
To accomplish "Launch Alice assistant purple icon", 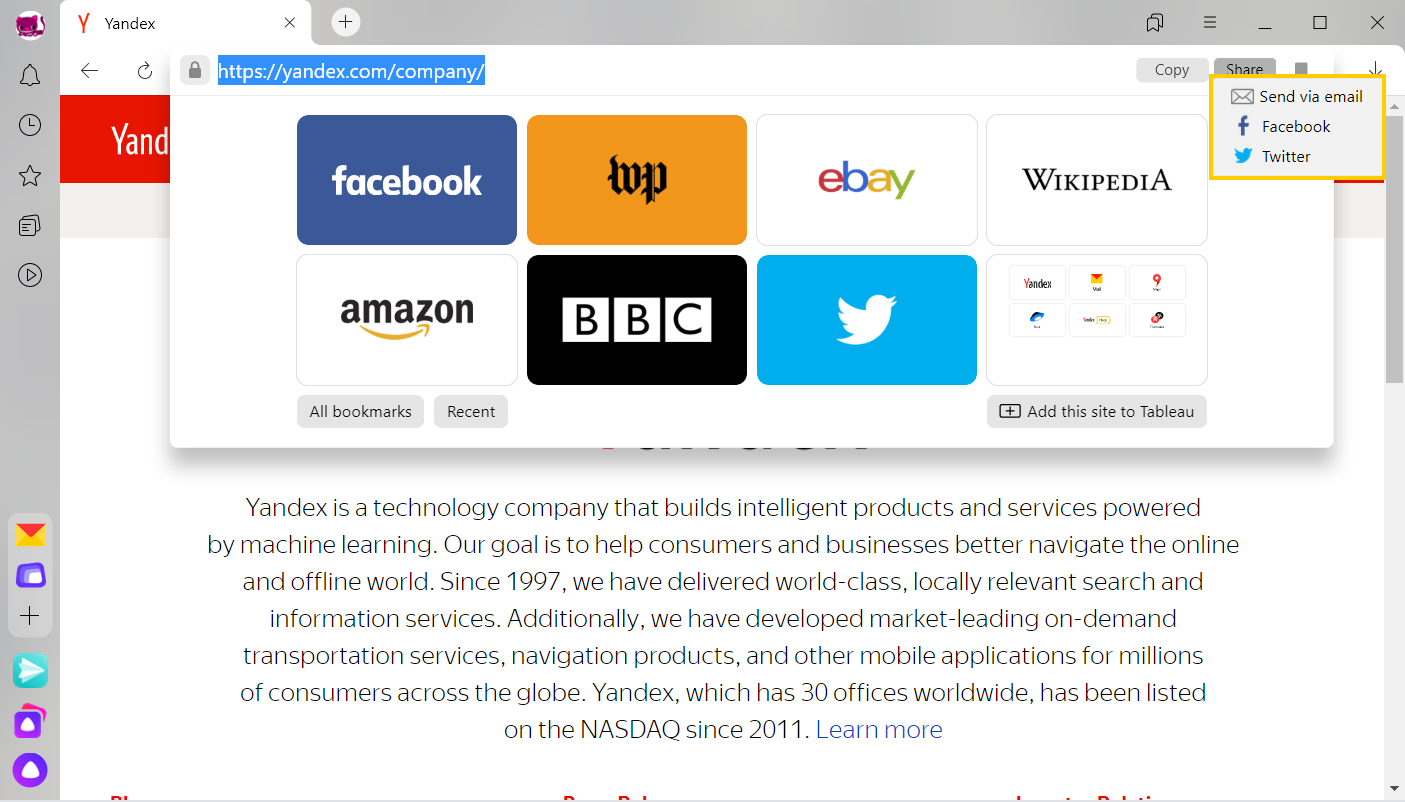I will point(30,770).
